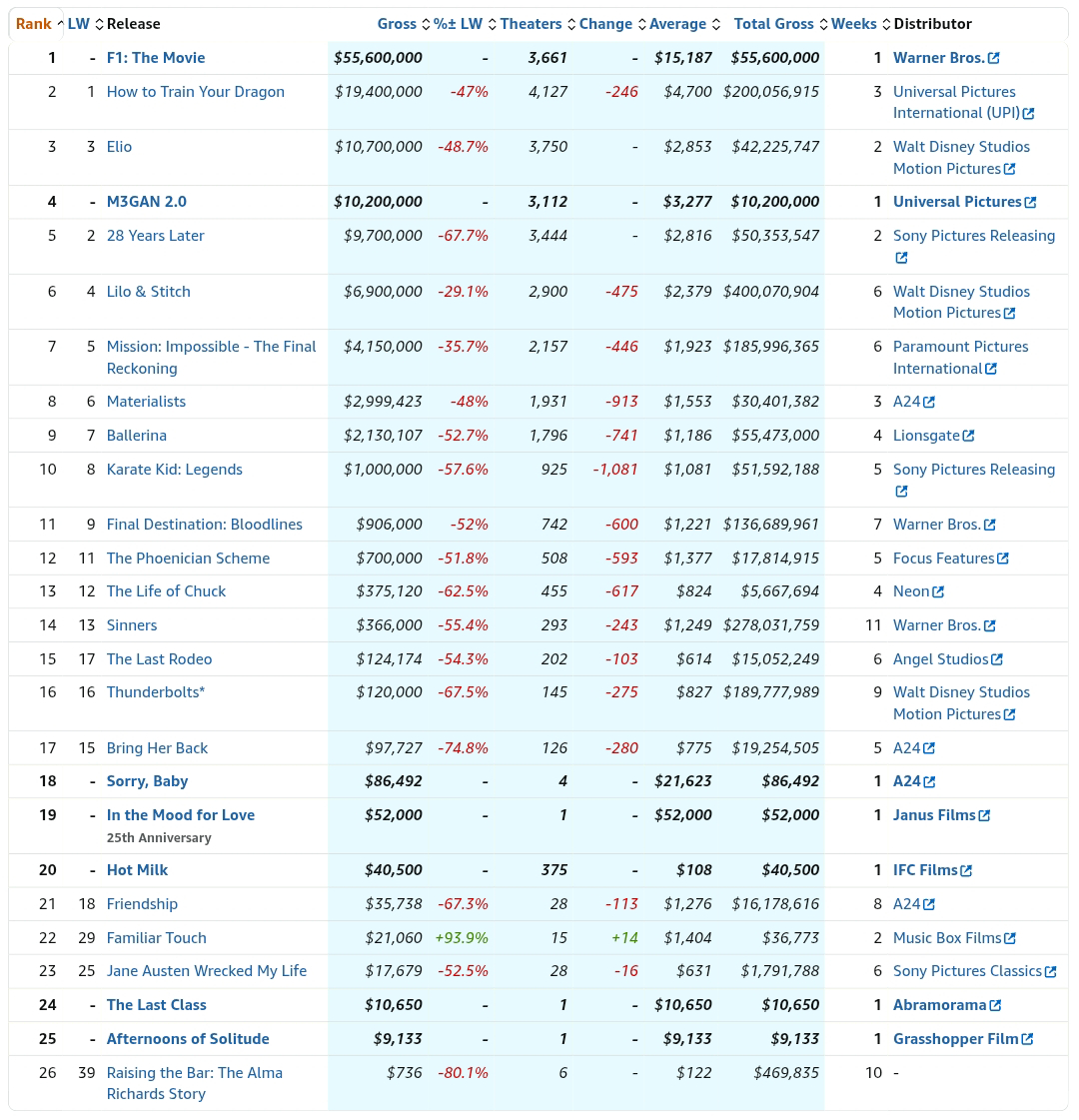Open external link icon beside Abramorama
Viewport: 1079px width, 1120px height.
995,1006
